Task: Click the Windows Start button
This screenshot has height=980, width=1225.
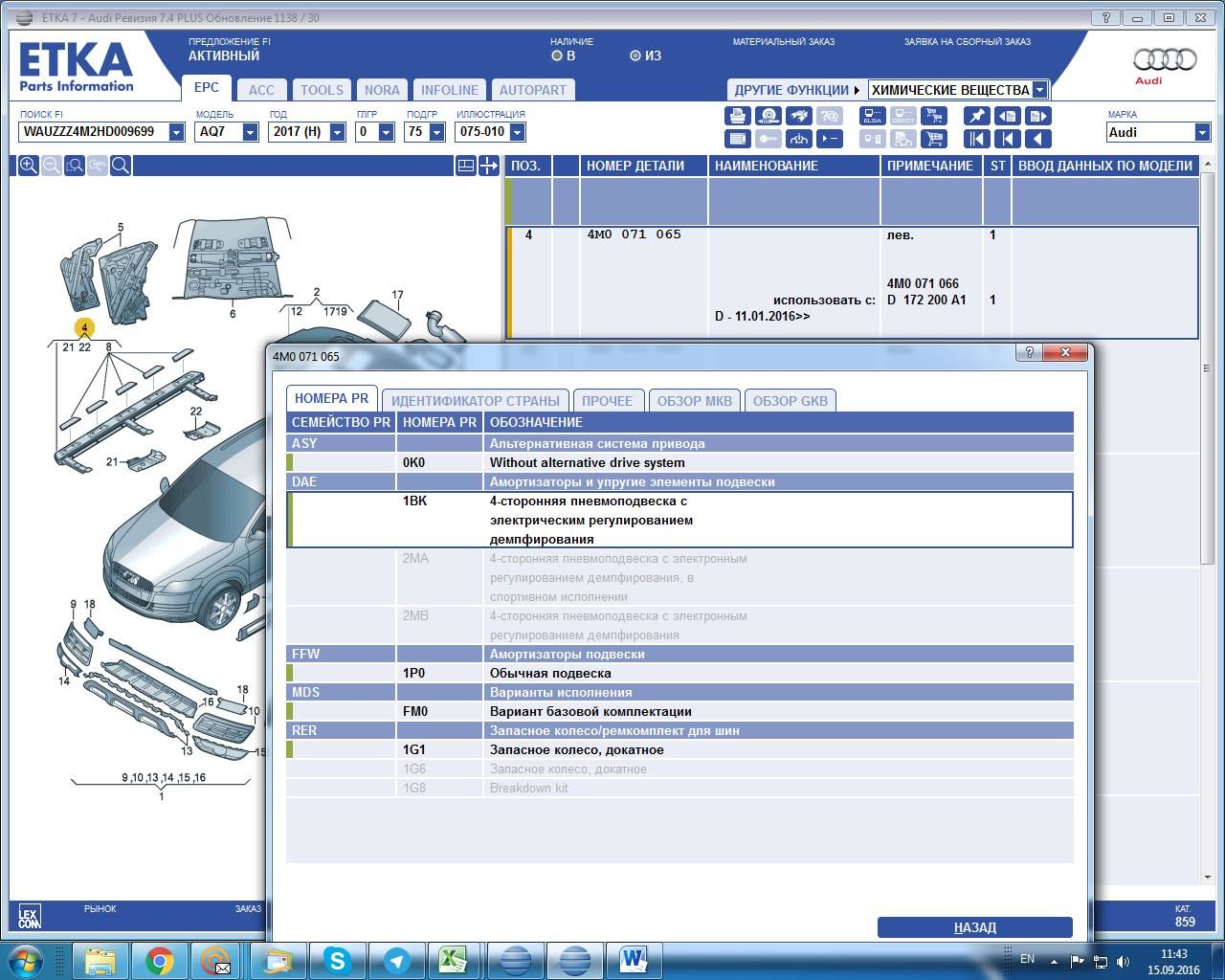Action: [26, 960]
